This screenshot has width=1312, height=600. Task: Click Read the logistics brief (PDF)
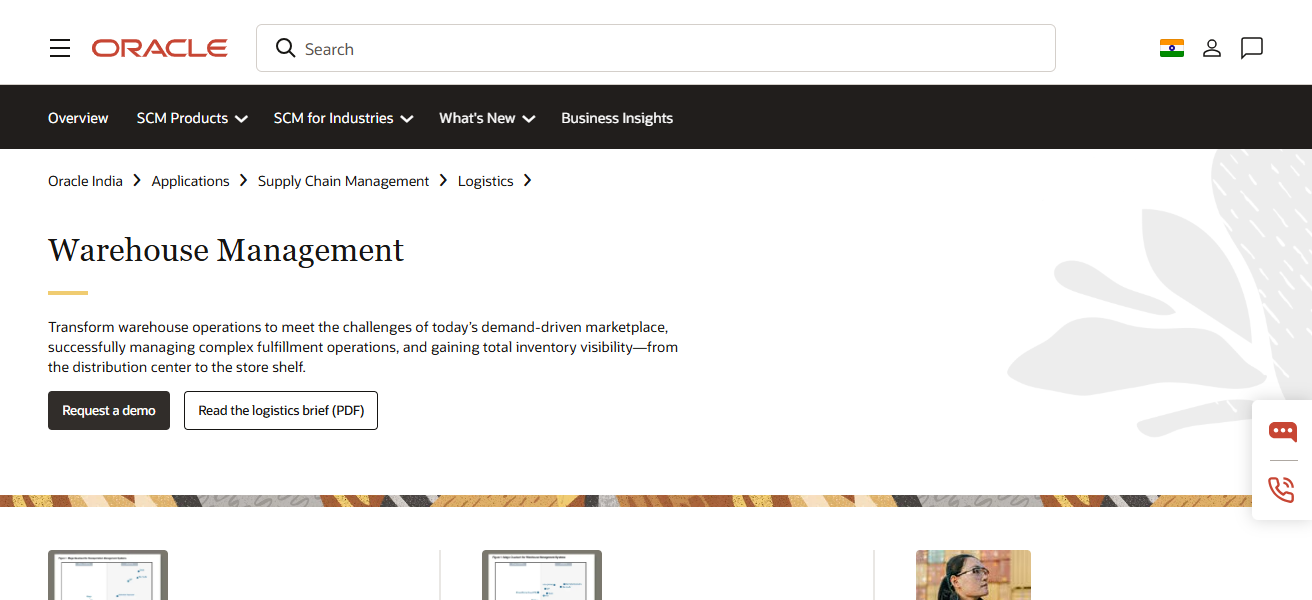[x=281, y=410]
